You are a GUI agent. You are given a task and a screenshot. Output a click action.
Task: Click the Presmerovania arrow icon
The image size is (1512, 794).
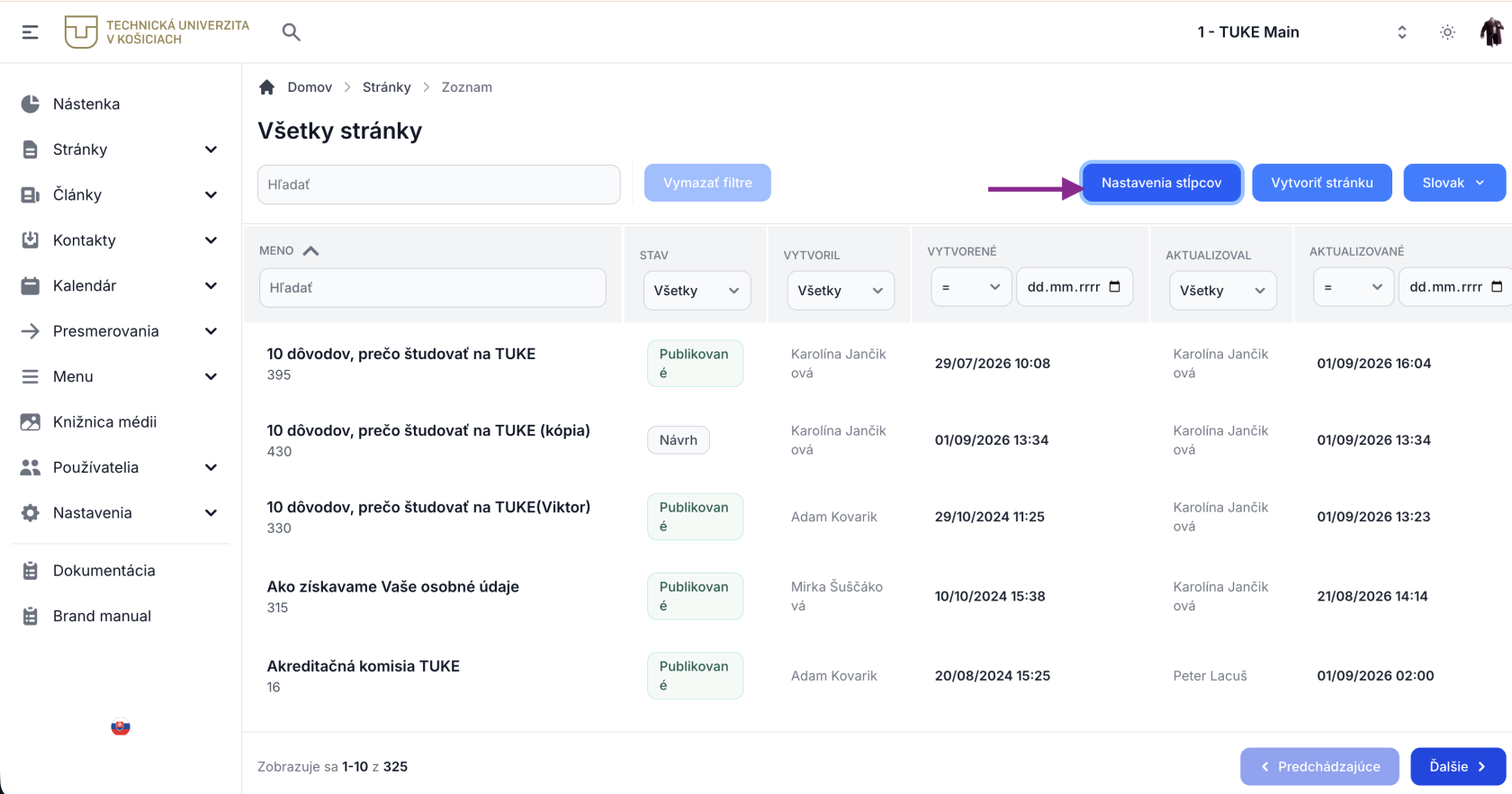31,331
